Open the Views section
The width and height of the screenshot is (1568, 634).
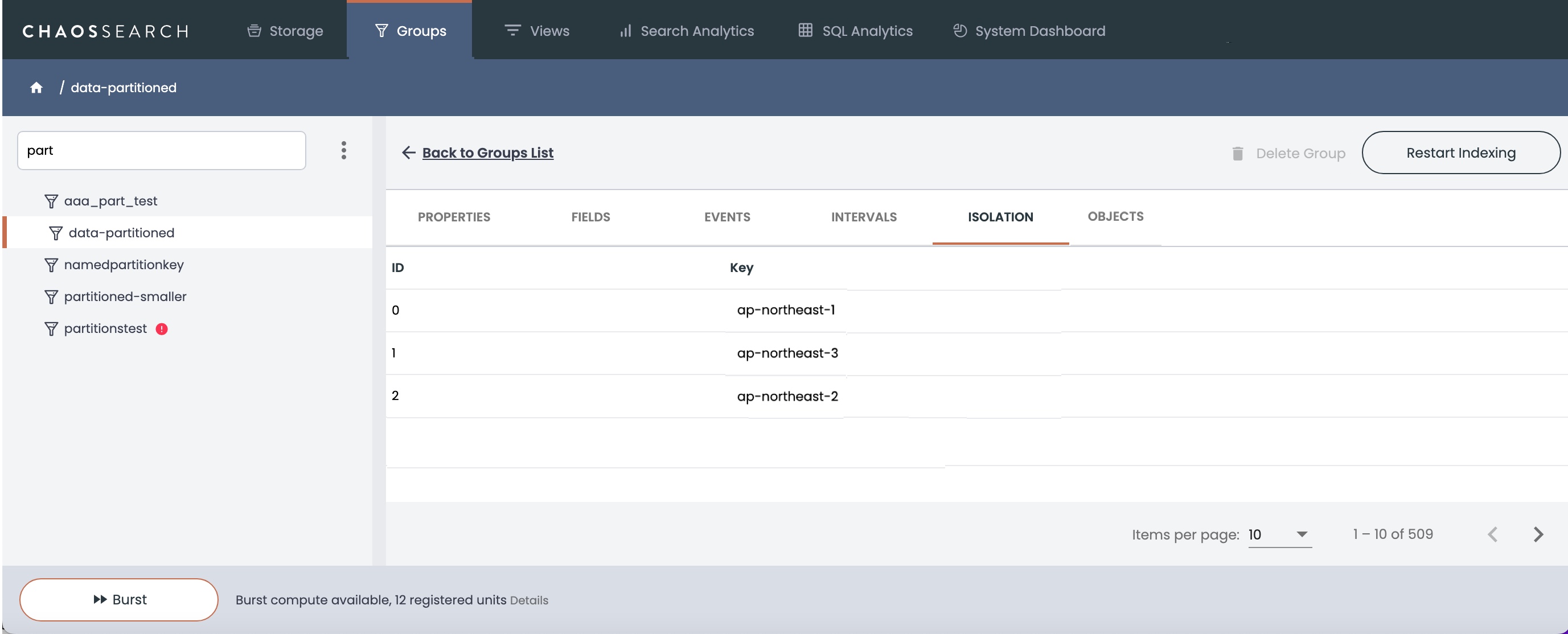(x=537, y=31)
